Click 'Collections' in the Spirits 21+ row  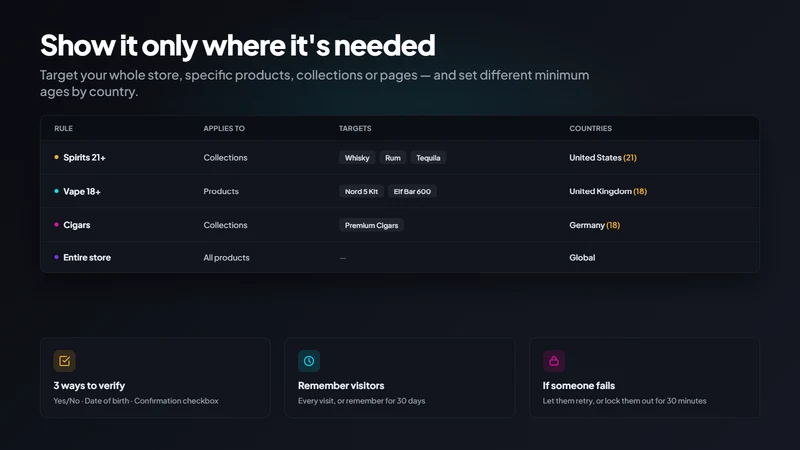click(x=225, y=158)
